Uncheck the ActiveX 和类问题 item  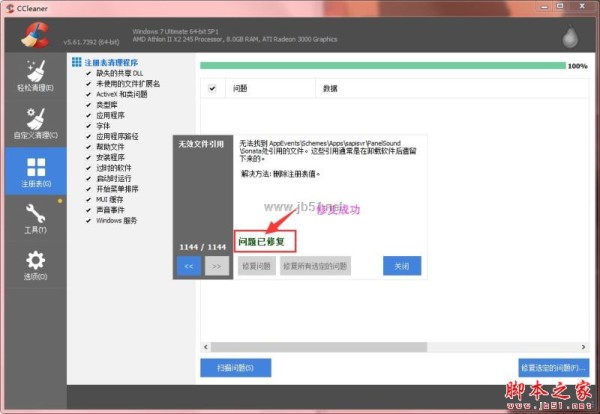[88, 94]
